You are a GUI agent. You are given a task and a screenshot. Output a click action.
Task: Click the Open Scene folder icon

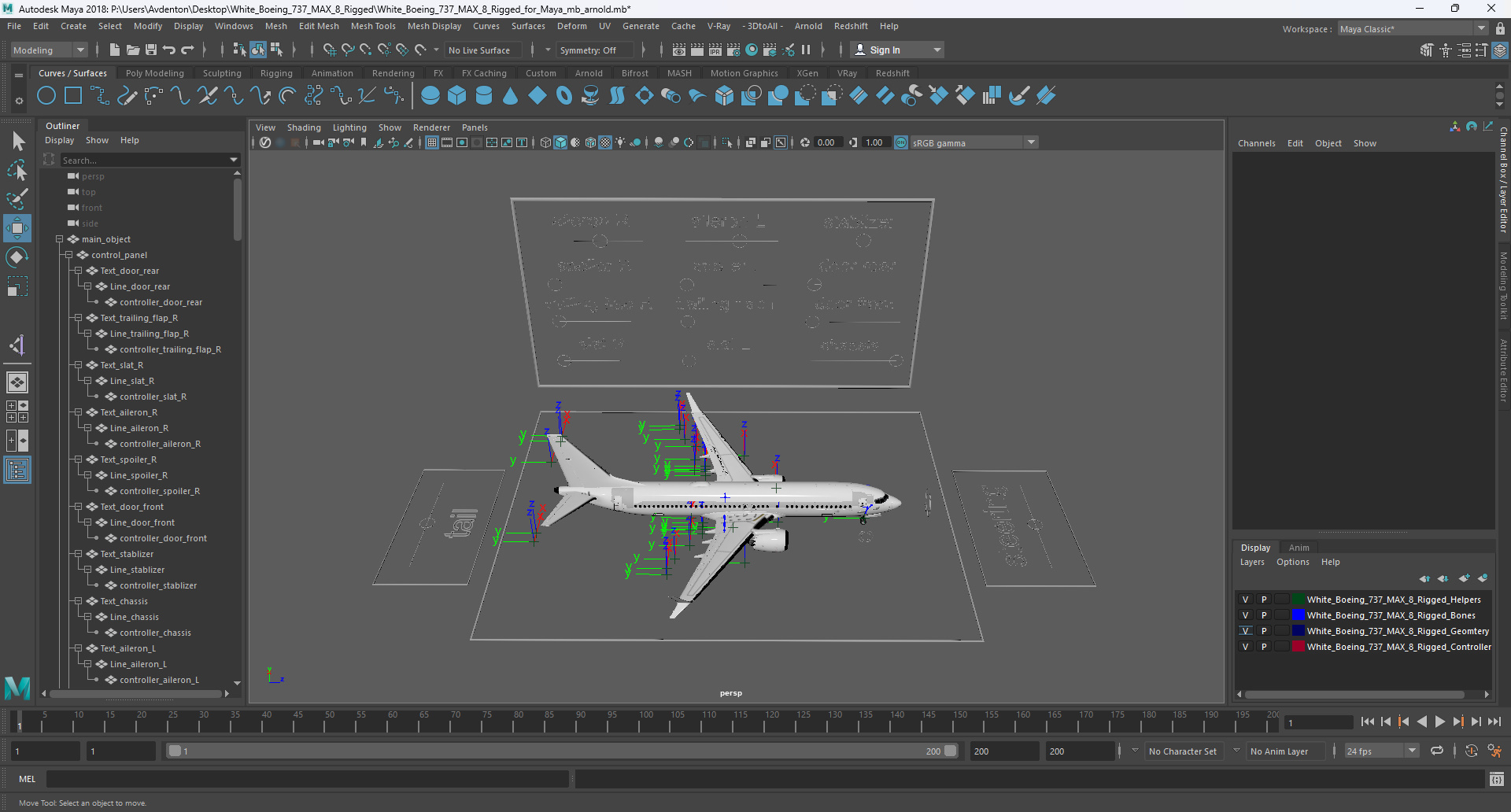click(133, 50)
